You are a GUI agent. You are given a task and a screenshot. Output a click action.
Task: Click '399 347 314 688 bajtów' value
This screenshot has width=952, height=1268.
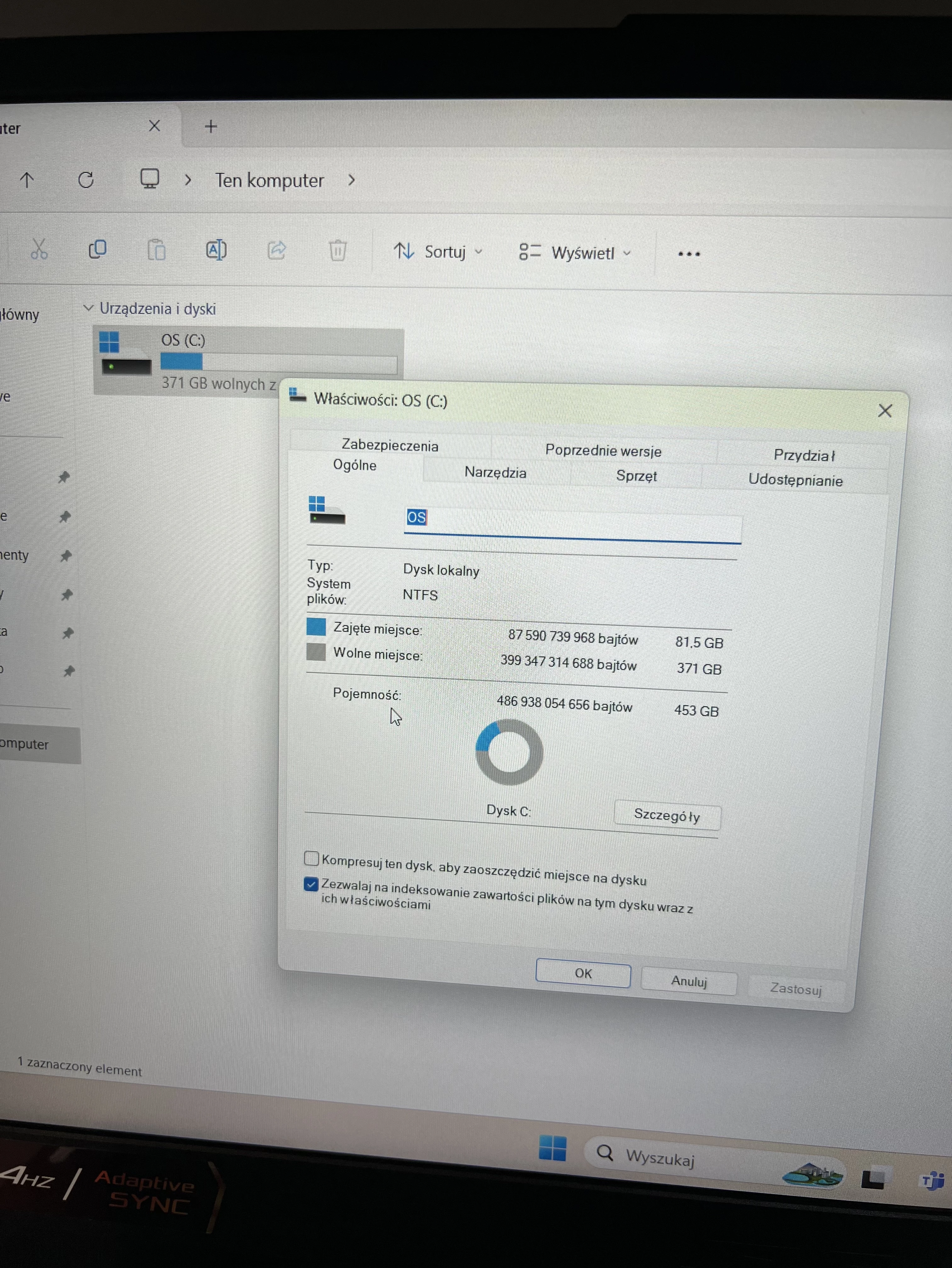(569, 663)
